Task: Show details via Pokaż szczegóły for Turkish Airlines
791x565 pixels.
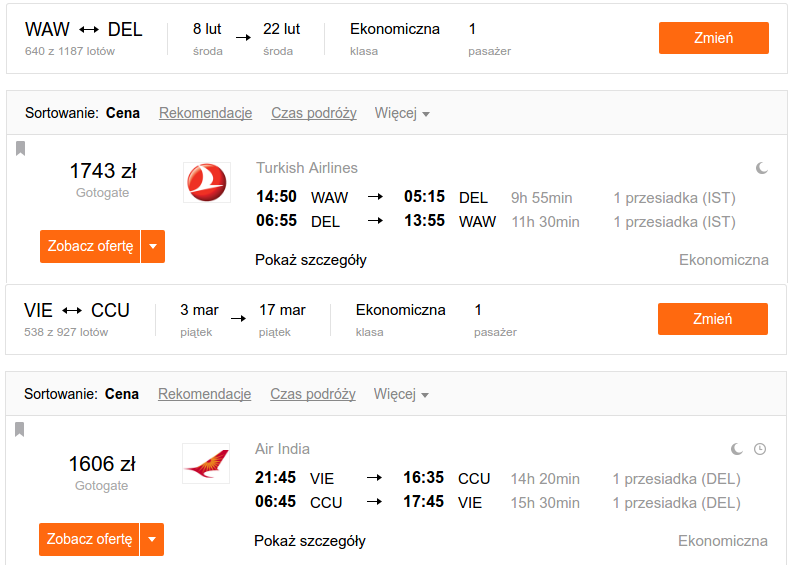Action: (x=311, y=260)
